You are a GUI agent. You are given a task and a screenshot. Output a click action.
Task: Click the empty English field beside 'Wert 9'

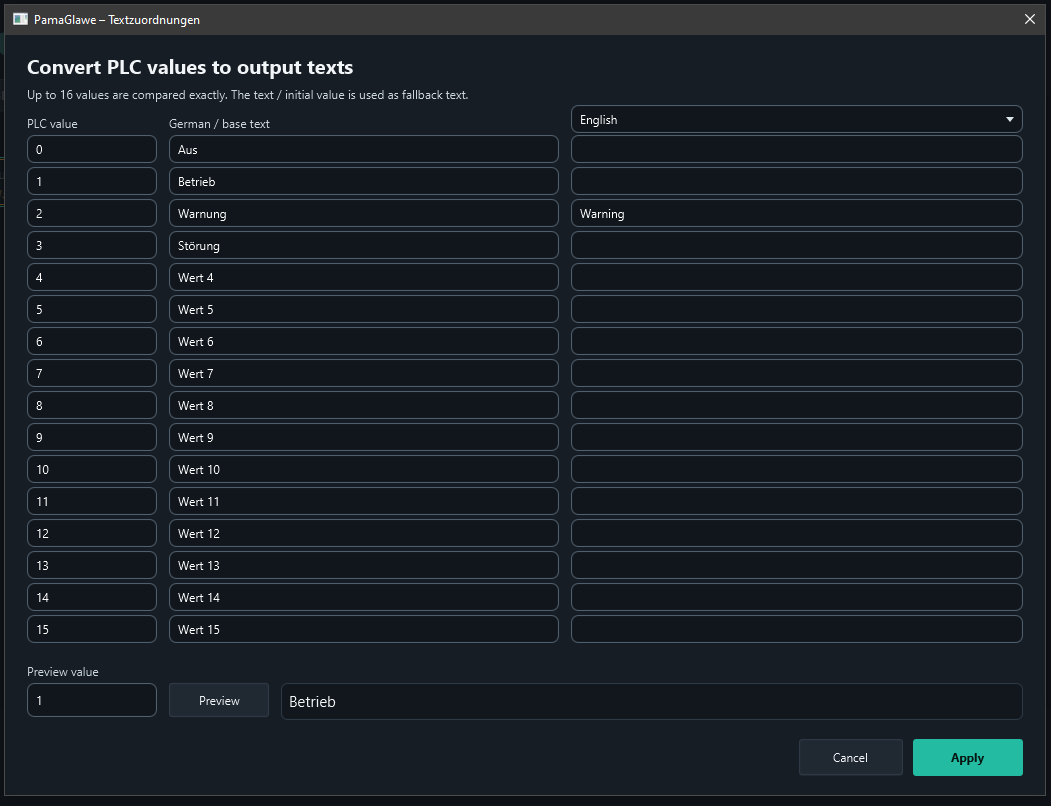(796, 437)
